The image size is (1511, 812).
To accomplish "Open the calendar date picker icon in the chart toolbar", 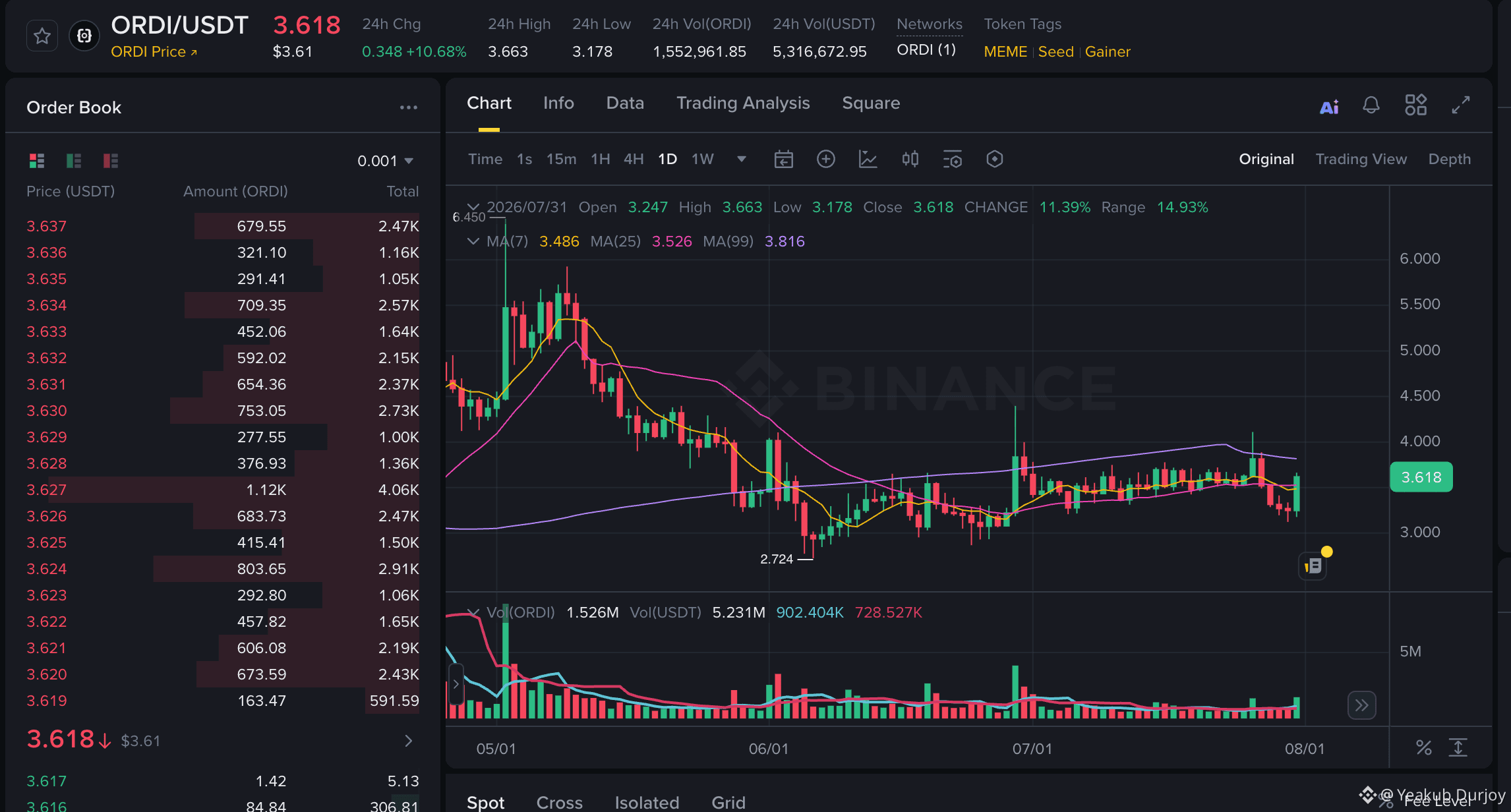I will click(783, 159).
